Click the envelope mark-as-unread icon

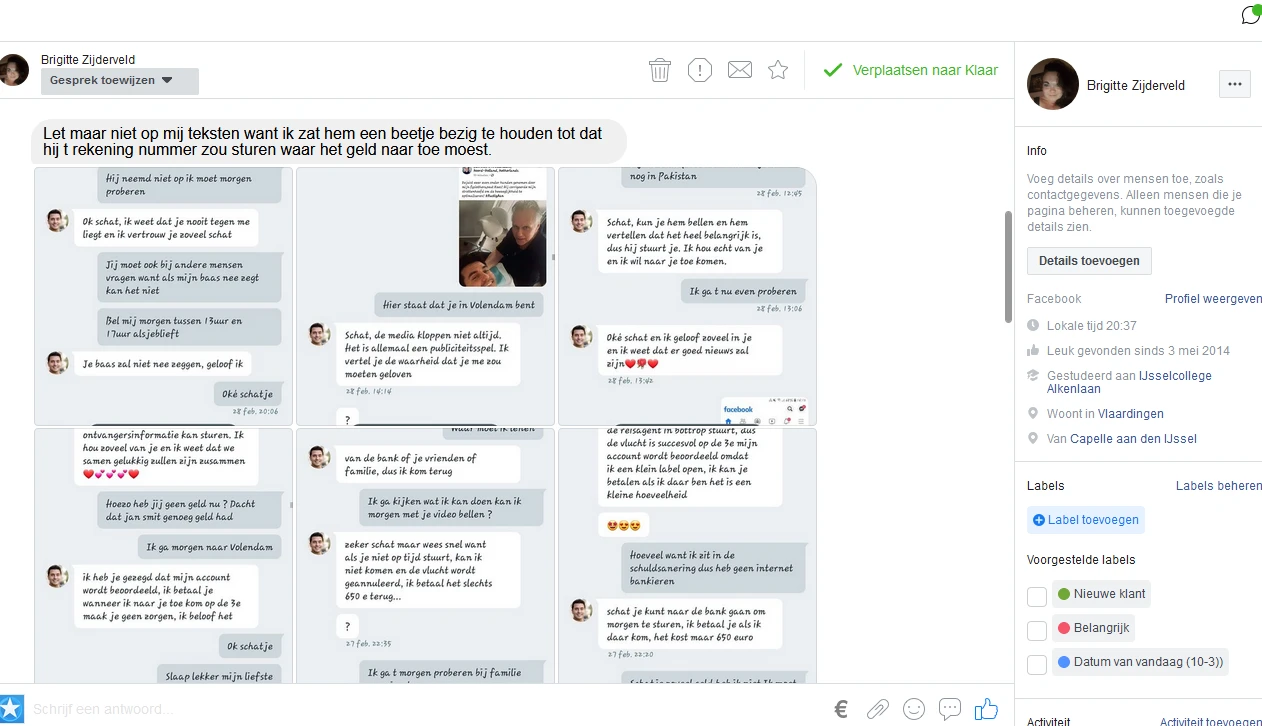tap(740, 70)
